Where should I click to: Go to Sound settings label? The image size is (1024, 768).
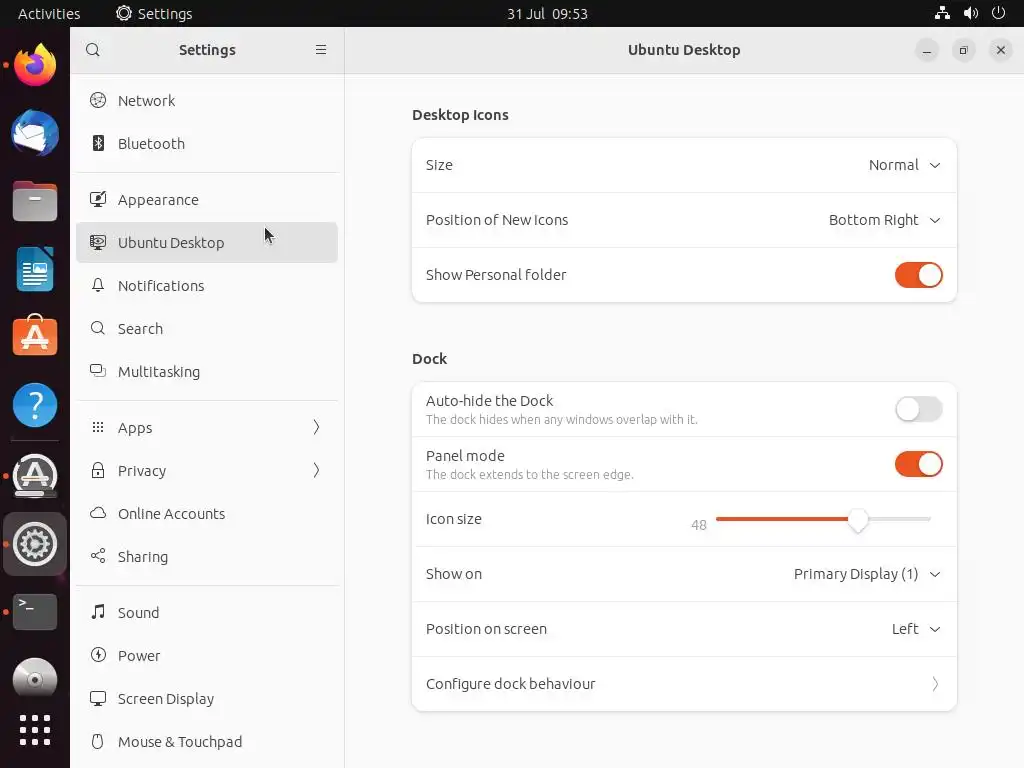[x=138, y=613]
